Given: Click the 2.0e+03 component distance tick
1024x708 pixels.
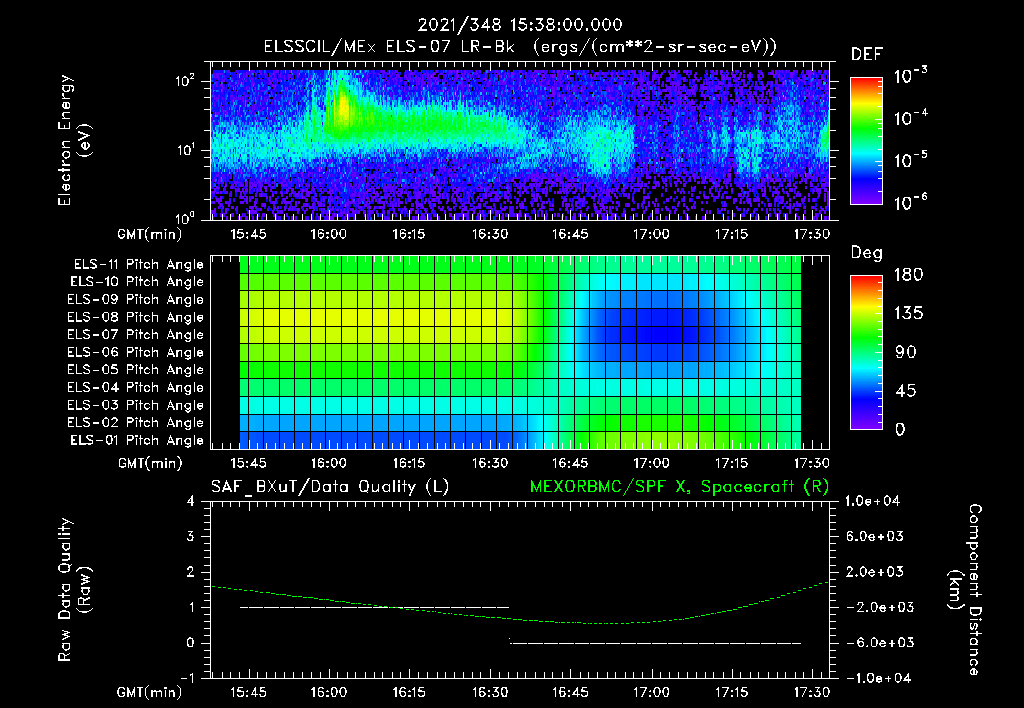Looking at the screenshot, I should 875,572.
